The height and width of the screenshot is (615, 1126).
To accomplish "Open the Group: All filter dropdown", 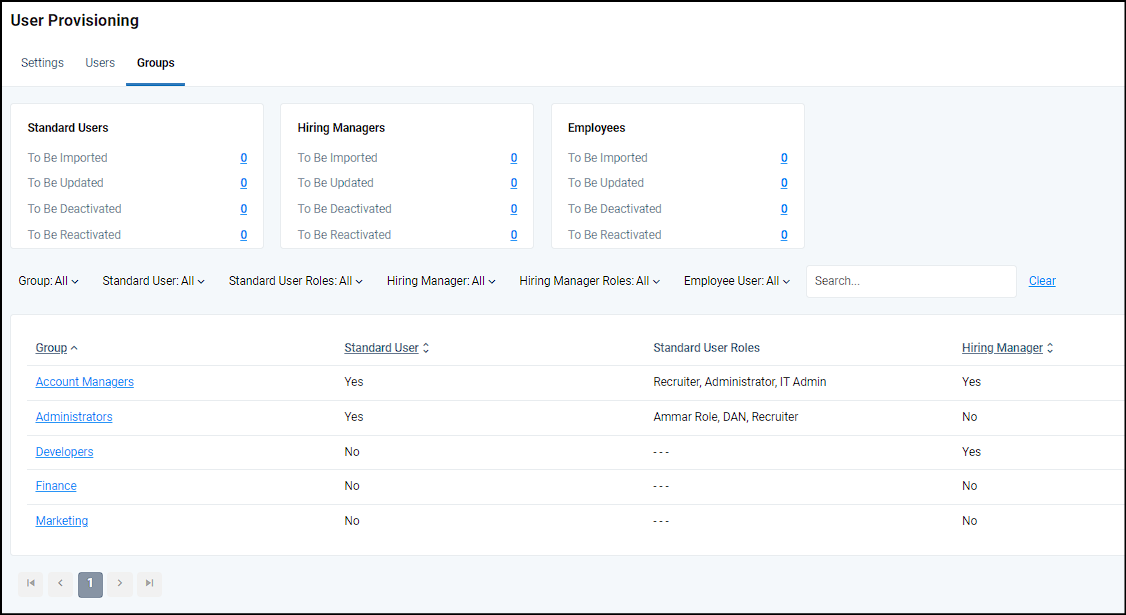I will (48, 281).
